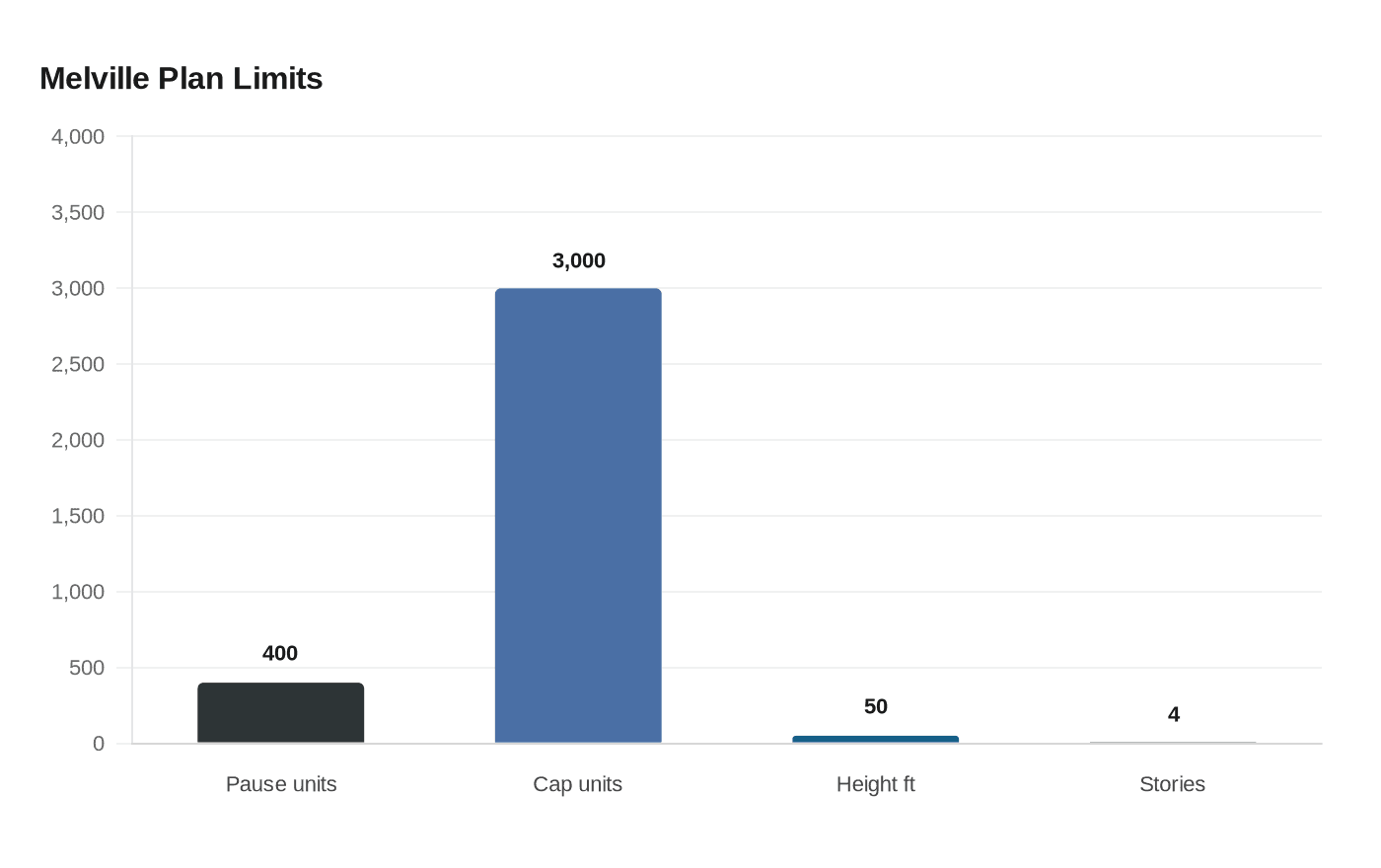Image resolution: width=1381 pixels, height=868 pixels.
Task: Click the 500 y-axis tick label
Action: [87, 669]
